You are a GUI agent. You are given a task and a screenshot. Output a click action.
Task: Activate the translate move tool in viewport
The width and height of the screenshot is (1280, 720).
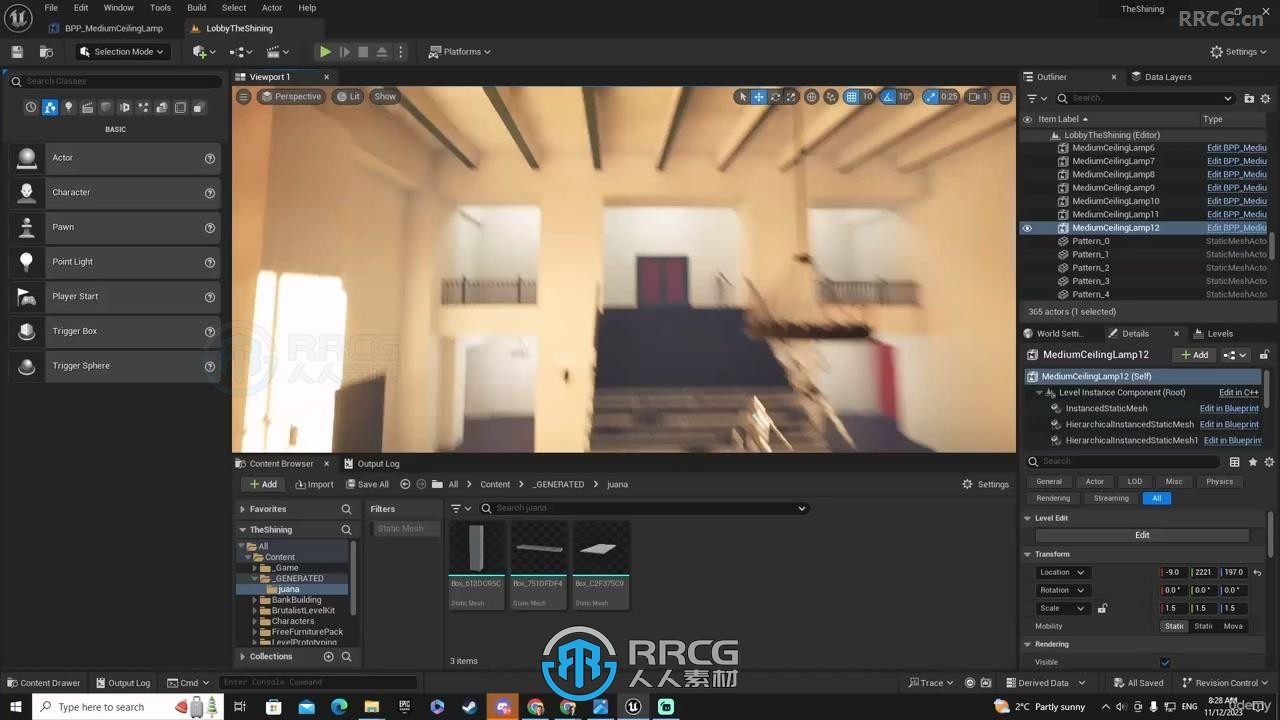click(x=759, y=97)
